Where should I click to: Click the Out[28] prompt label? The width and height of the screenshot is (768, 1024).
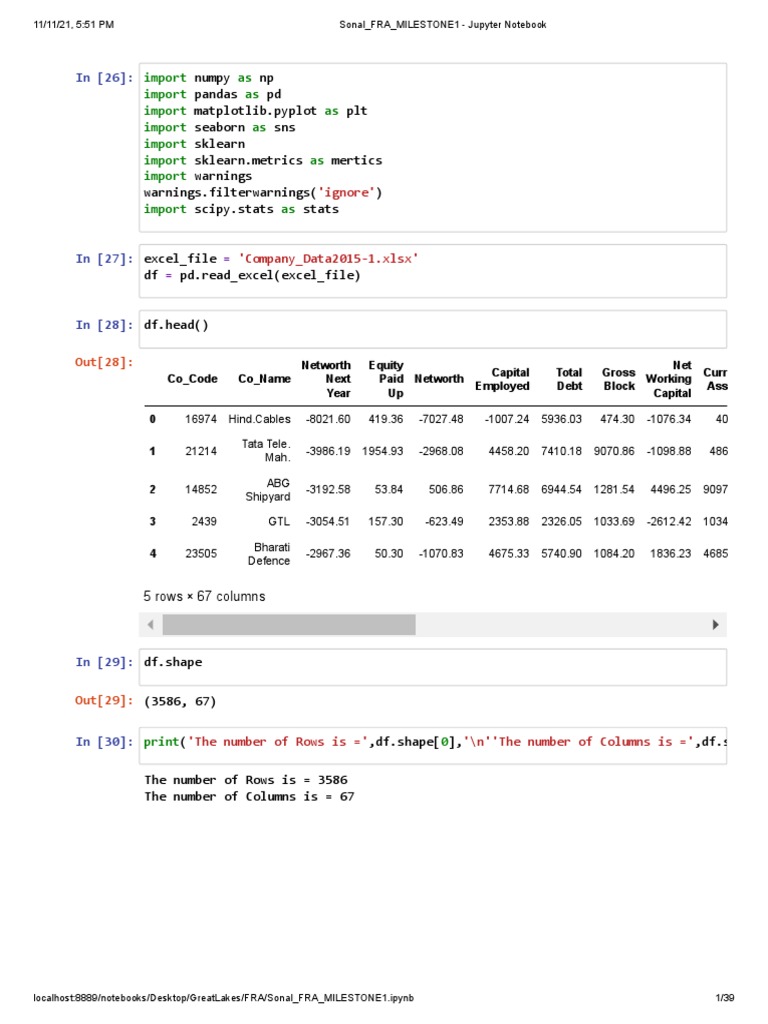point(104,362)
